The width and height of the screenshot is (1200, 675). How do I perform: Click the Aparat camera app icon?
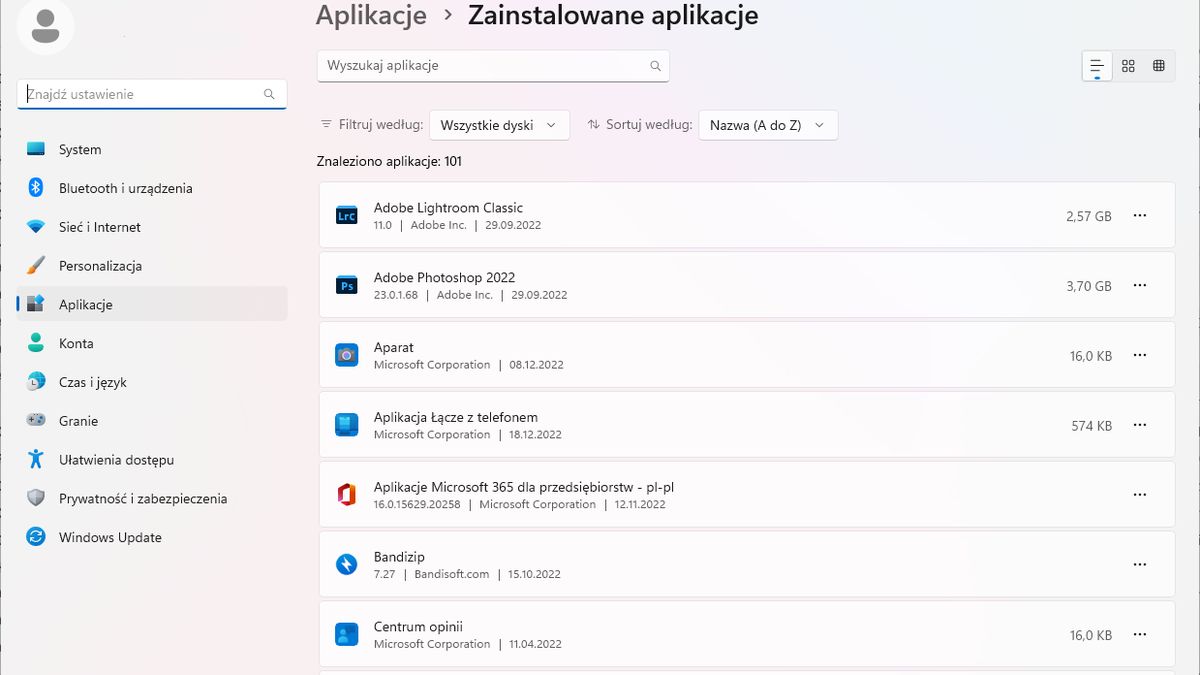point(346,355)
